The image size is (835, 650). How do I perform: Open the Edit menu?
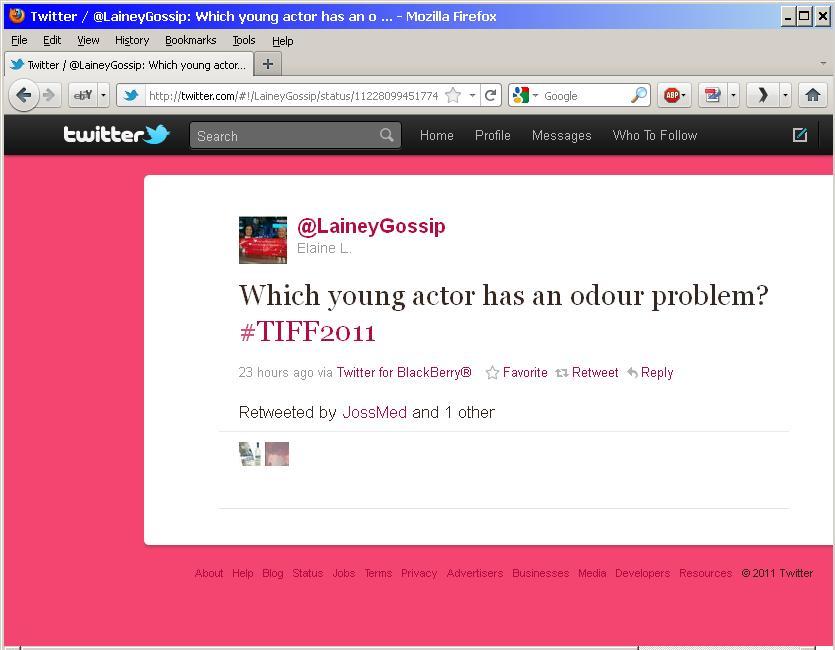(x=52, y=40)
